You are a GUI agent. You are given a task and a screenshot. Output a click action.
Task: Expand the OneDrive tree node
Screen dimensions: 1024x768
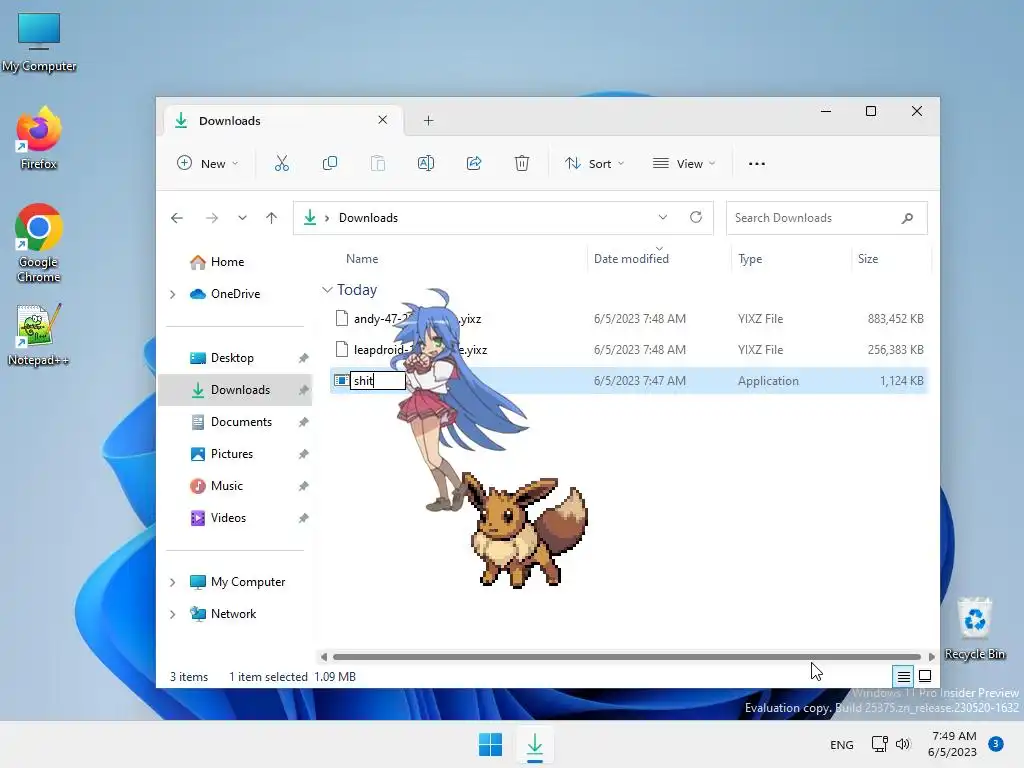click(x=173, y=295)
